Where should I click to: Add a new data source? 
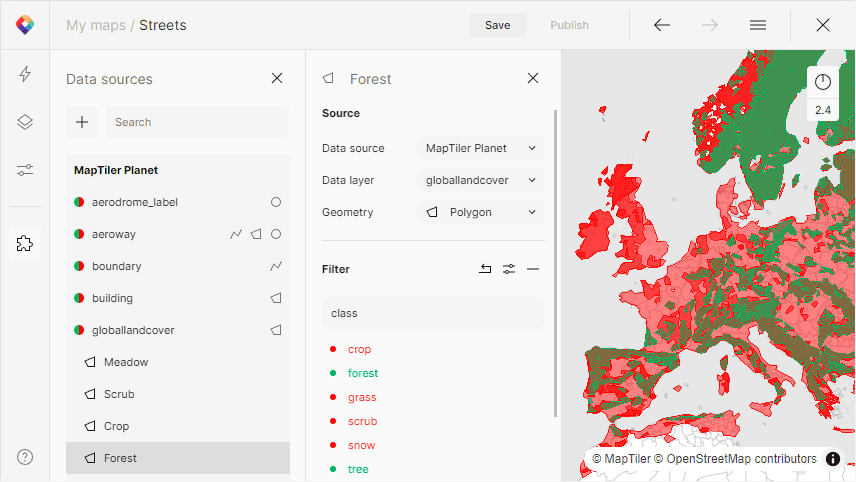click(82, 122)
